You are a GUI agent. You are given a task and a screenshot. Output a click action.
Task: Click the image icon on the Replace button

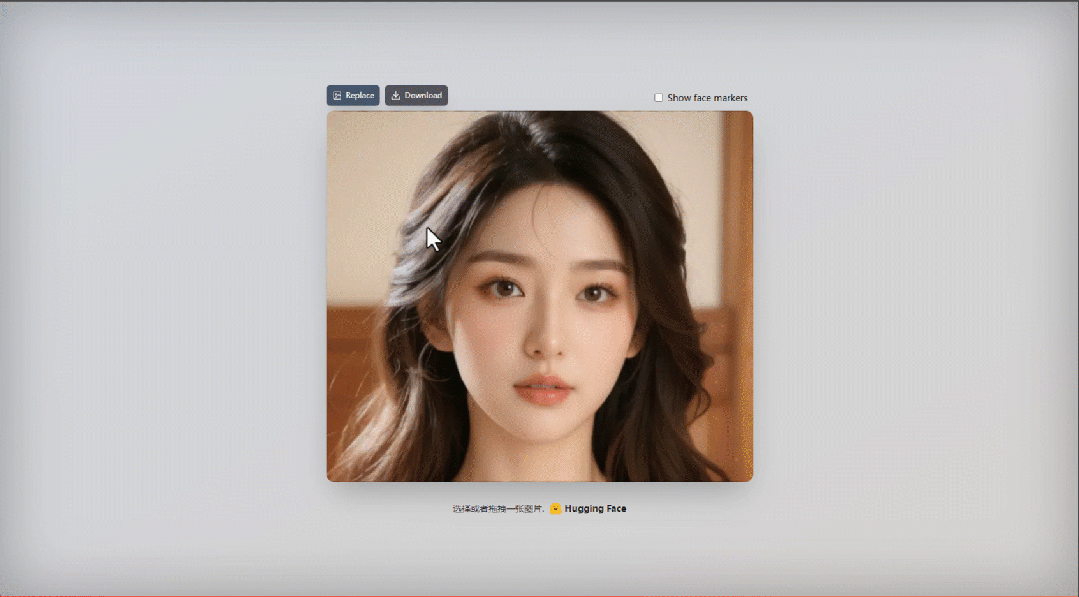click(x=337, y=96)
